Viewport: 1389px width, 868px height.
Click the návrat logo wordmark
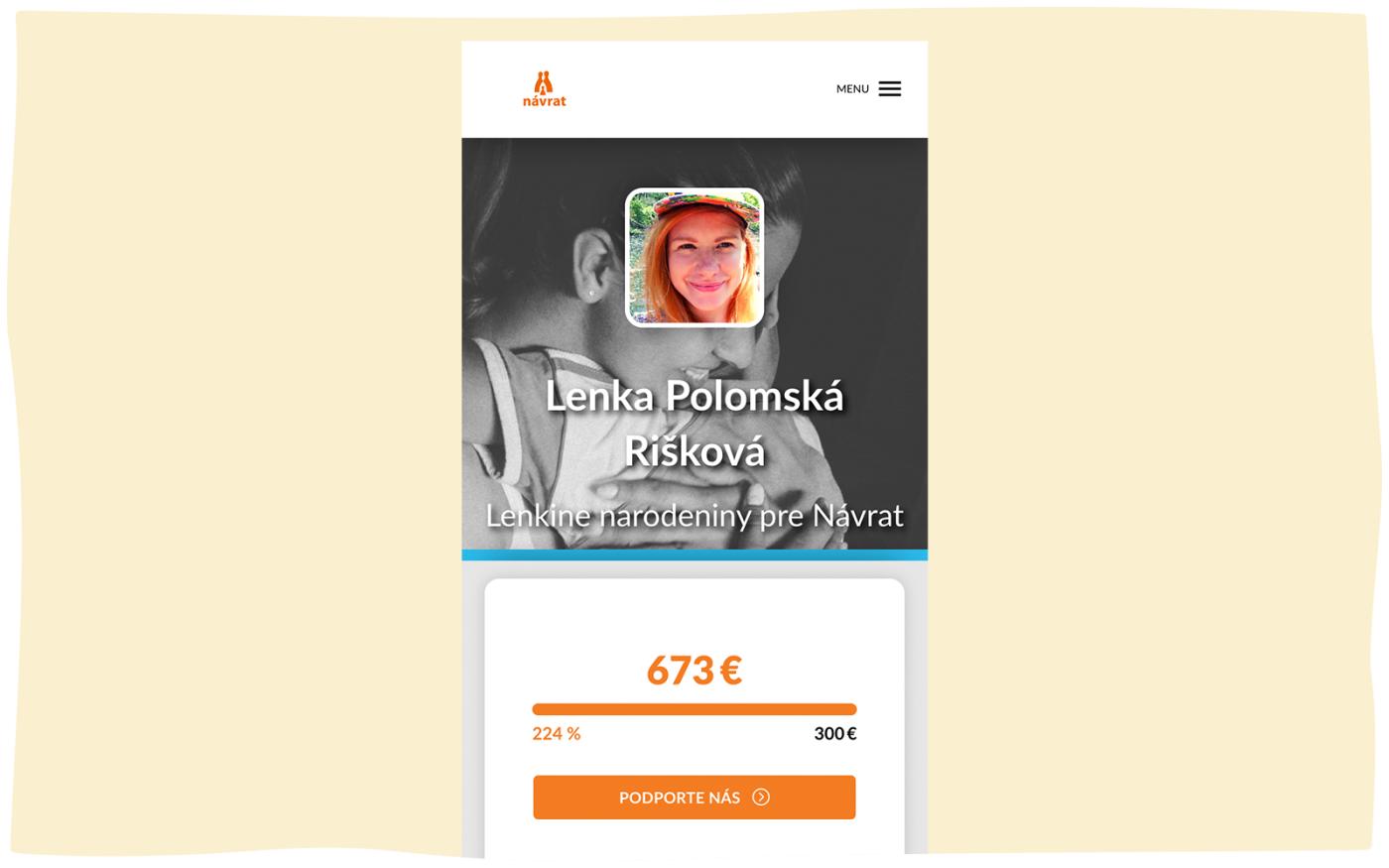(x=545, y=101)
